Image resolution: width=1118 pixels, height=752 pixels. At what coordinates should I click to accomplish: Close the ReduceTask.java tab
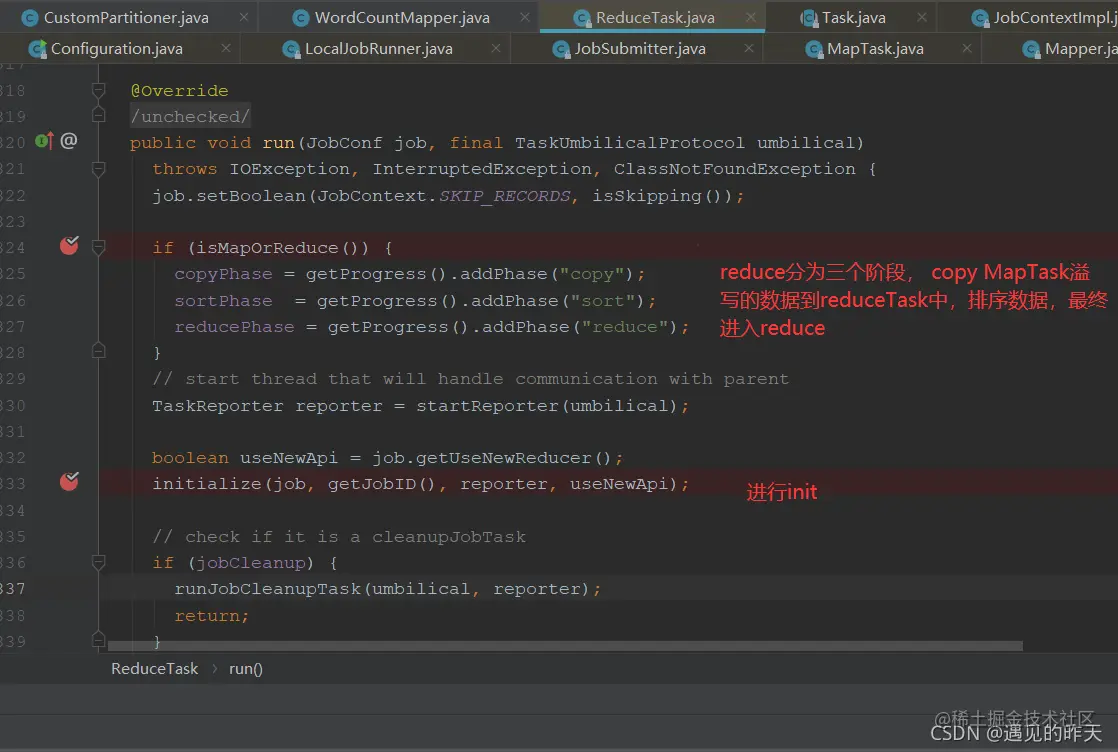[750, 17]
